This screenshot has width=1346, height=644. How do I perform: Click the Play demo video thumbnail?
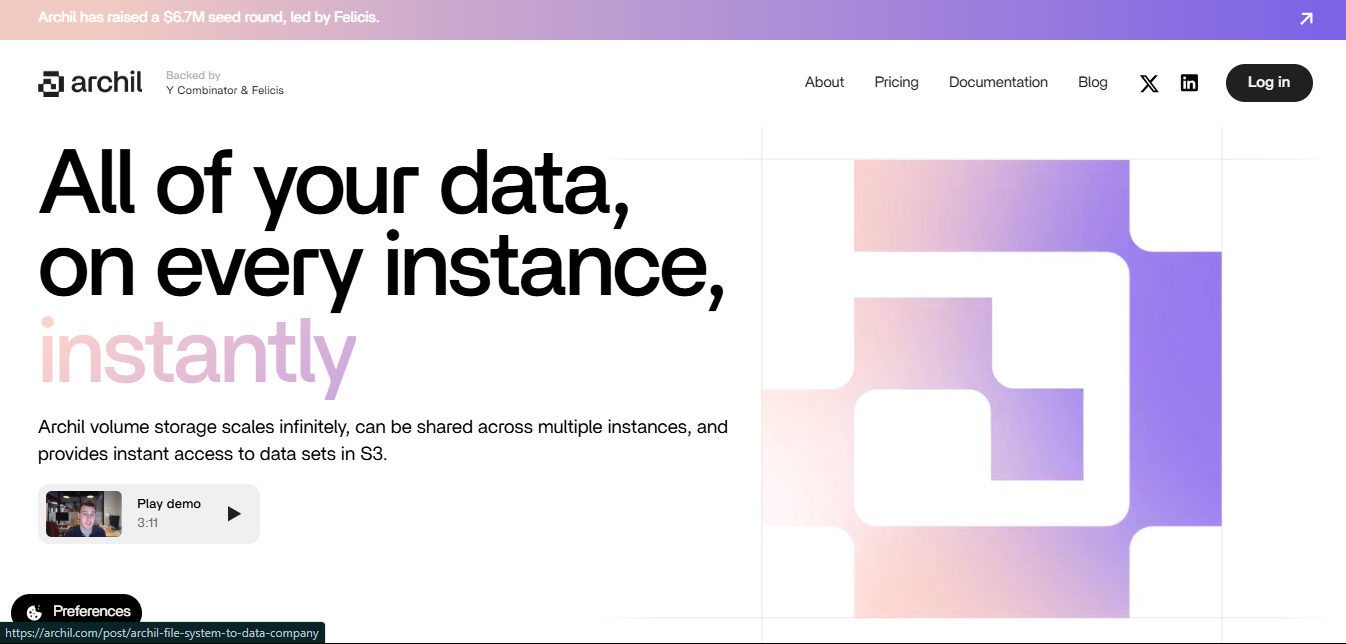coord(84,514)
